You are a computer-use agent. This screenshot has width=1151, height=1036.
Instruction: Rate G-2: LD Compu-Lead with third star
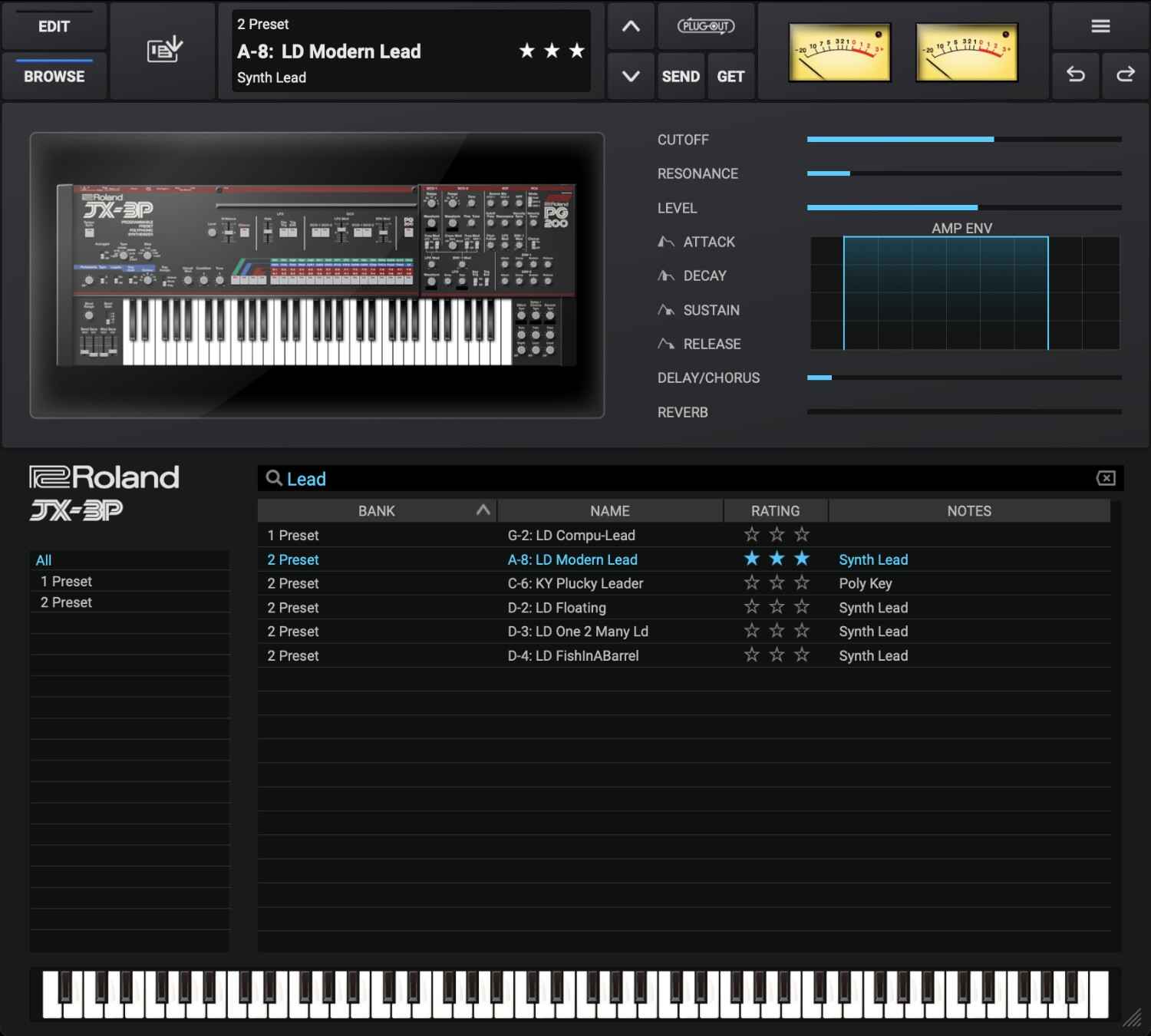[x=802, y=534]
